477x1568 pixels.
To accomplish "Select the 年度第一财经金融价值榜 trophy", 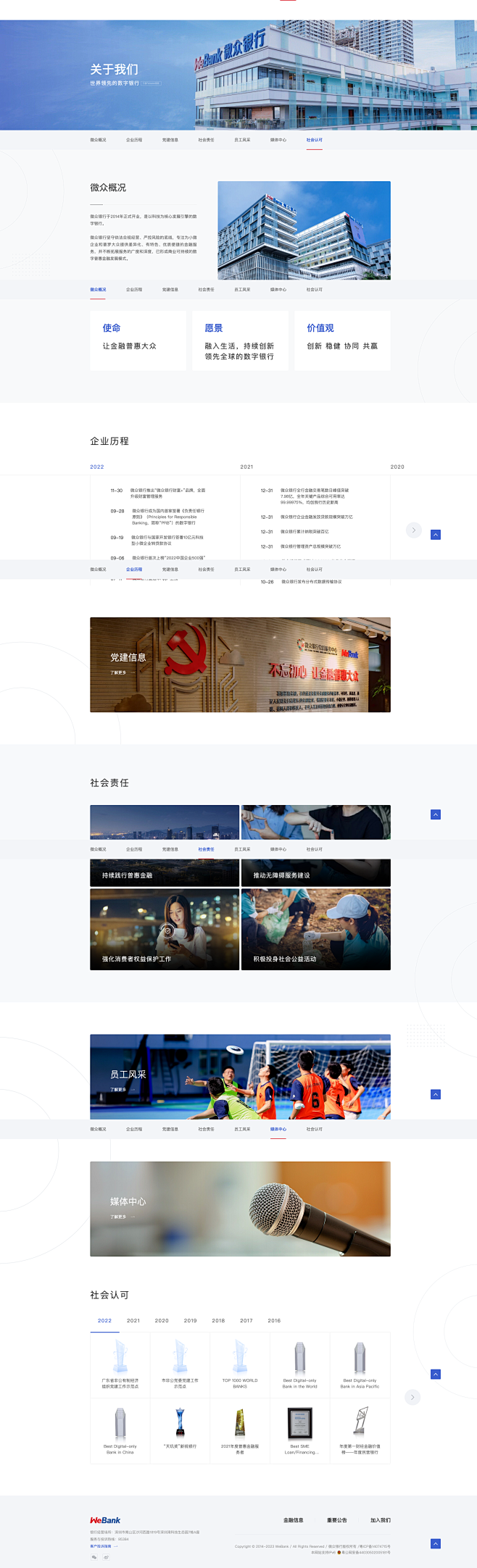I will (360, 1430).
